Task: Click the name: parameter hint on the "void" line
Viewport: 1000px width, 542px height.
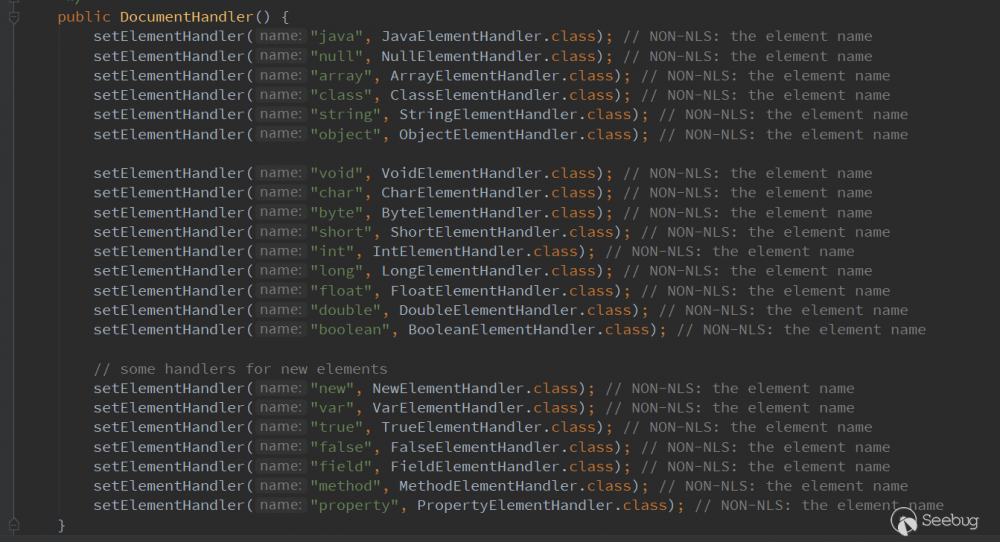Action: [281, 173]
